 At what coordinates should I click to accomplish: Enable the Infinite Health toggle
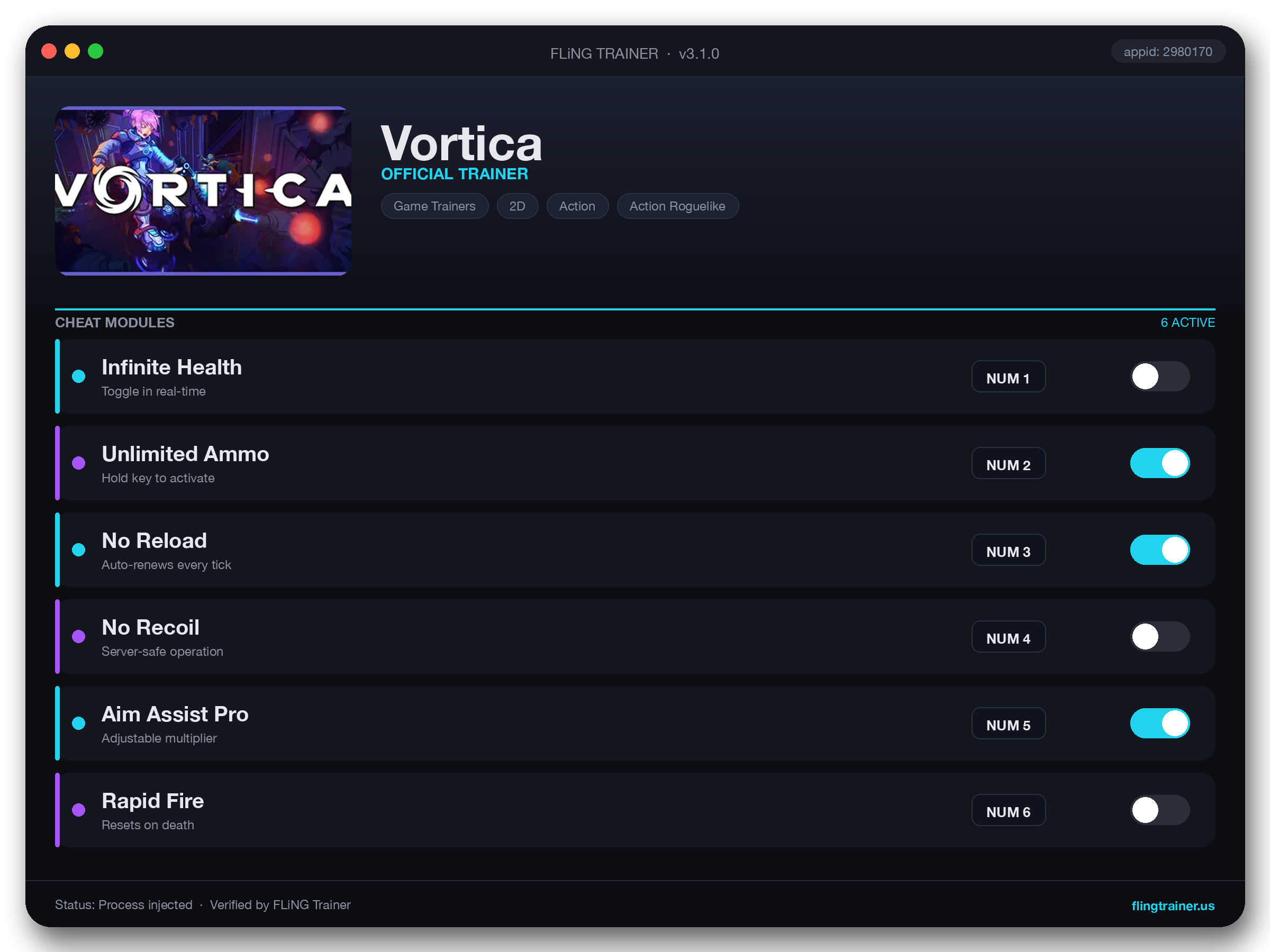(1160, 377)
